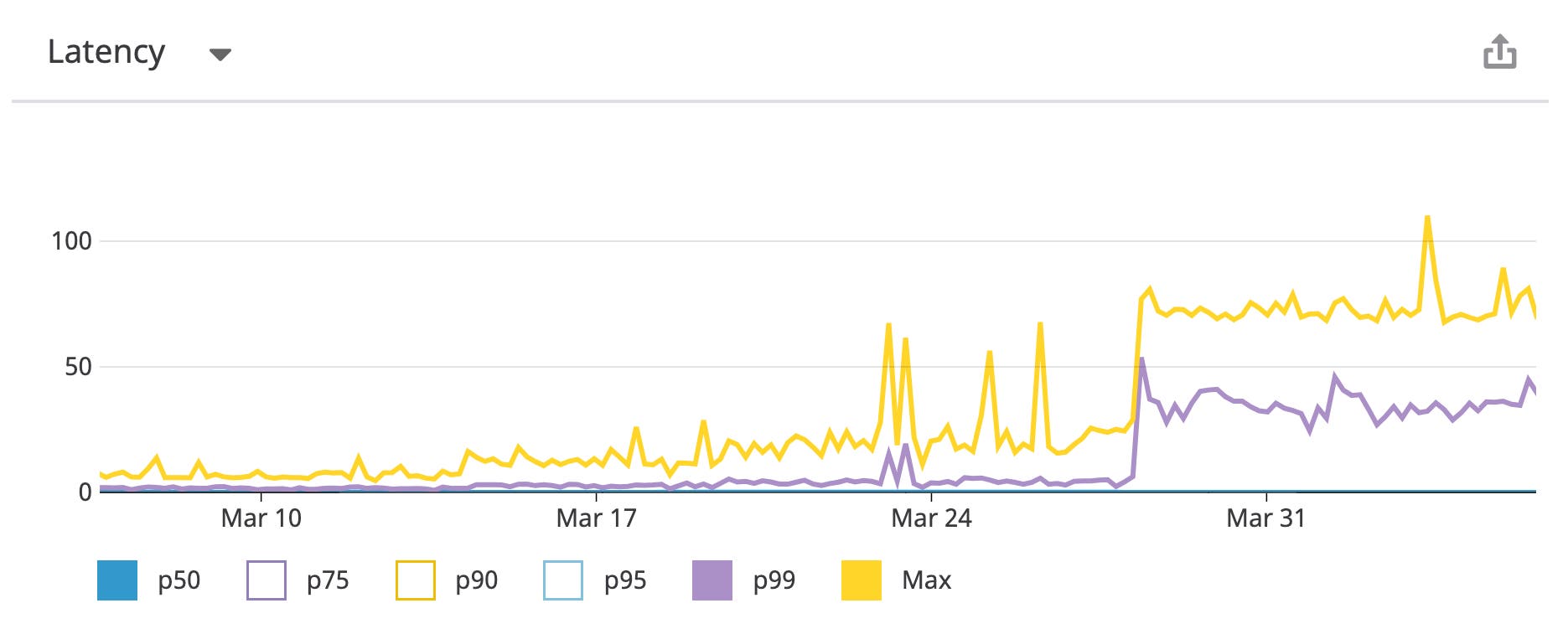Click the Latency title text
The height and width of the screenshot is (634, 1568).
[107, 52]
